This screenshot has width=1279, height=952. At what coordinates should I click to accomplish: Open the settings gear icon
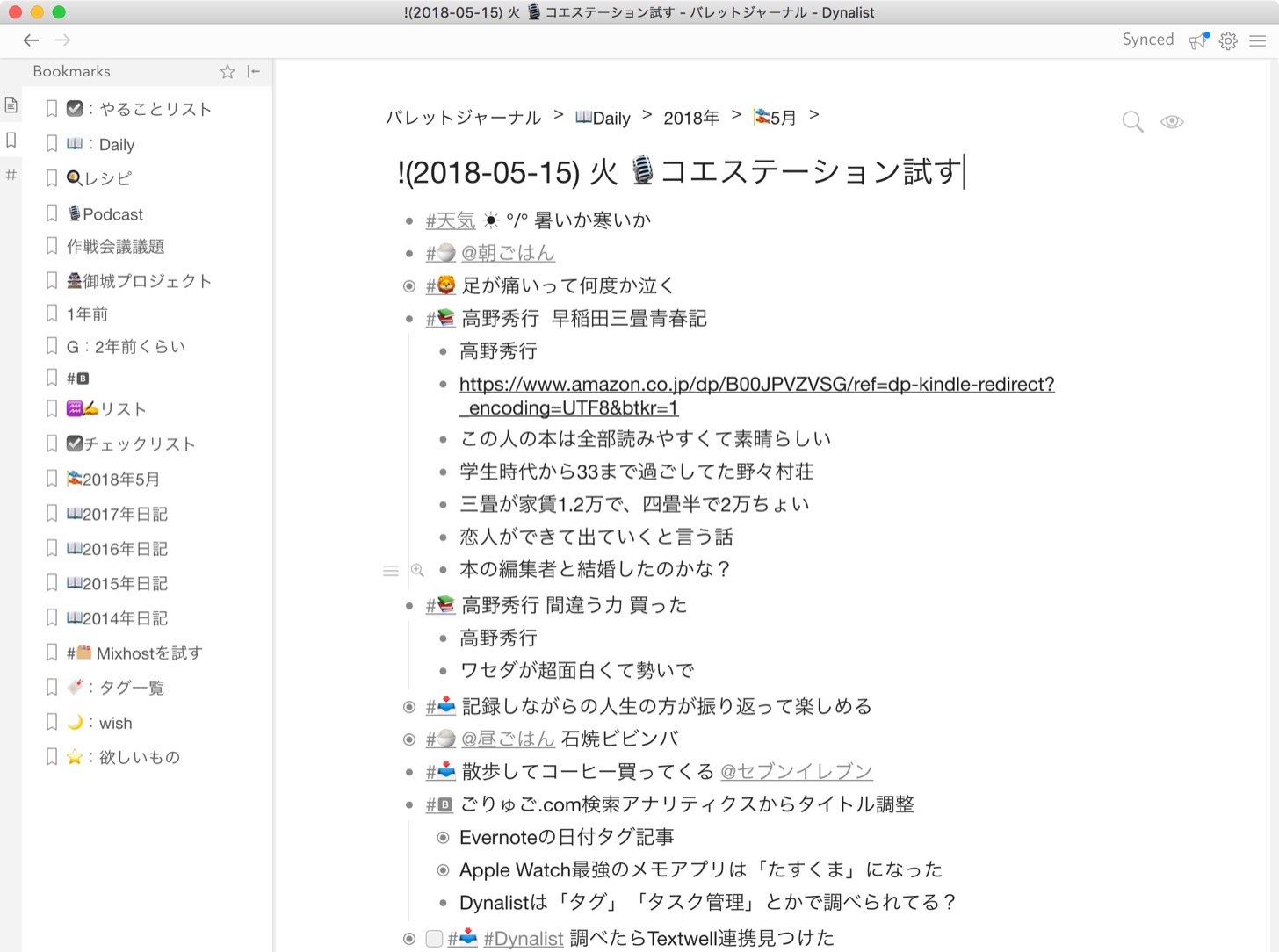[x=1228, y=40]
